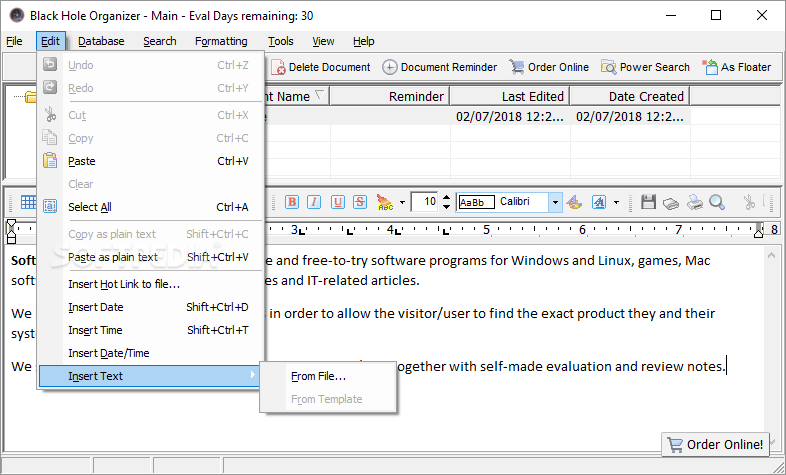Choose Select All from the Edit menu
Screen dimensions: 786x475
point(150,207)
